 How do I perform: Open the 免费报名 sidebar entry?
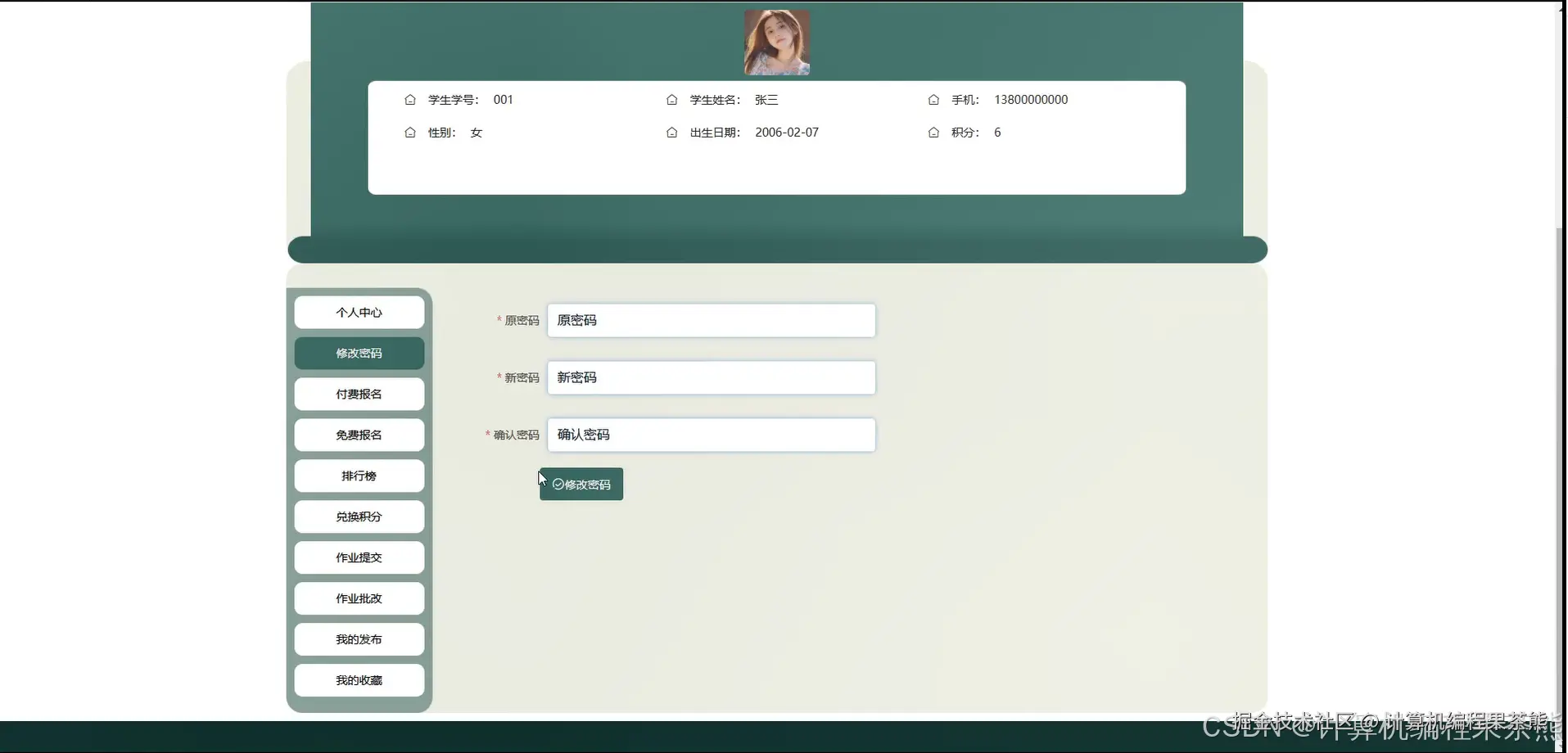pos(359,435)
